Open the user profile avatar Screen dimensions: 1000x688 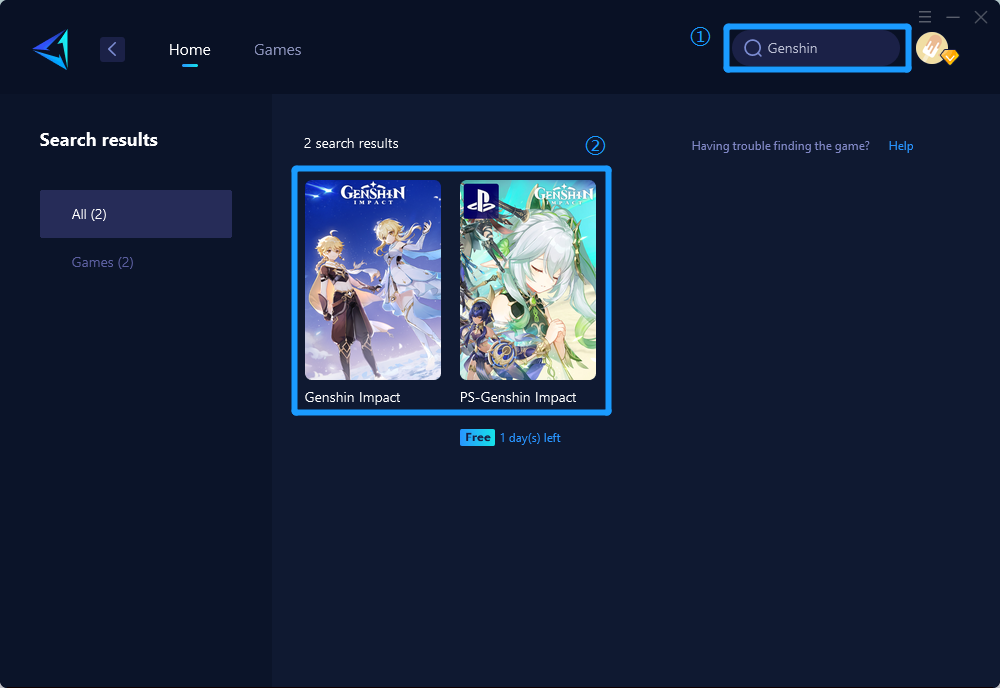click(932, 48)
